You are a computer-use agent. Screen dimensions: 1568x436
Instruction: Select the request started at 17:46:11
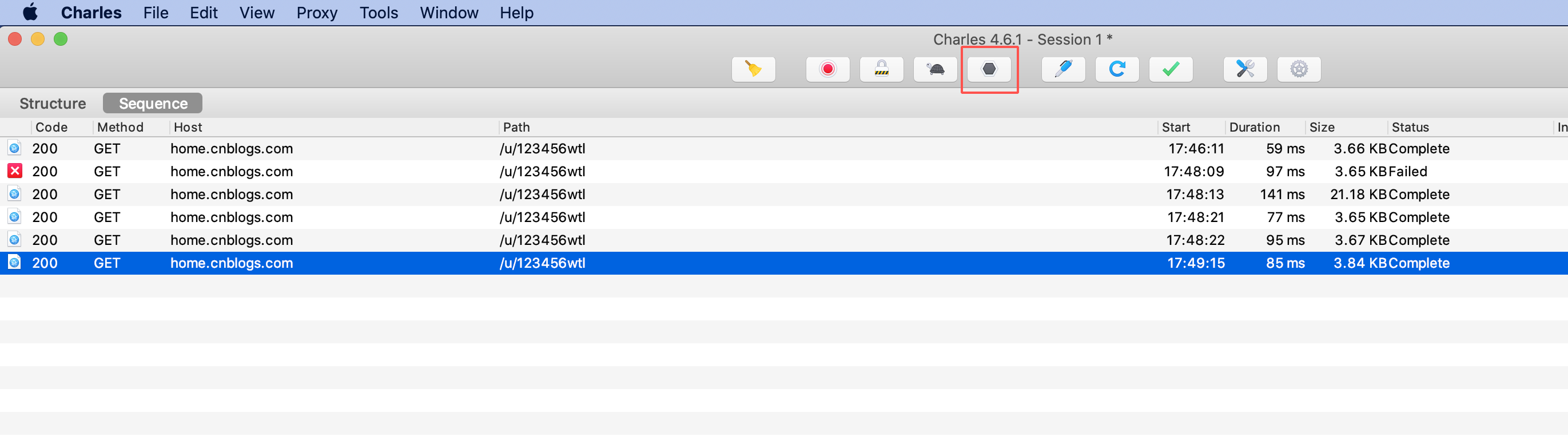click(784, 149)
